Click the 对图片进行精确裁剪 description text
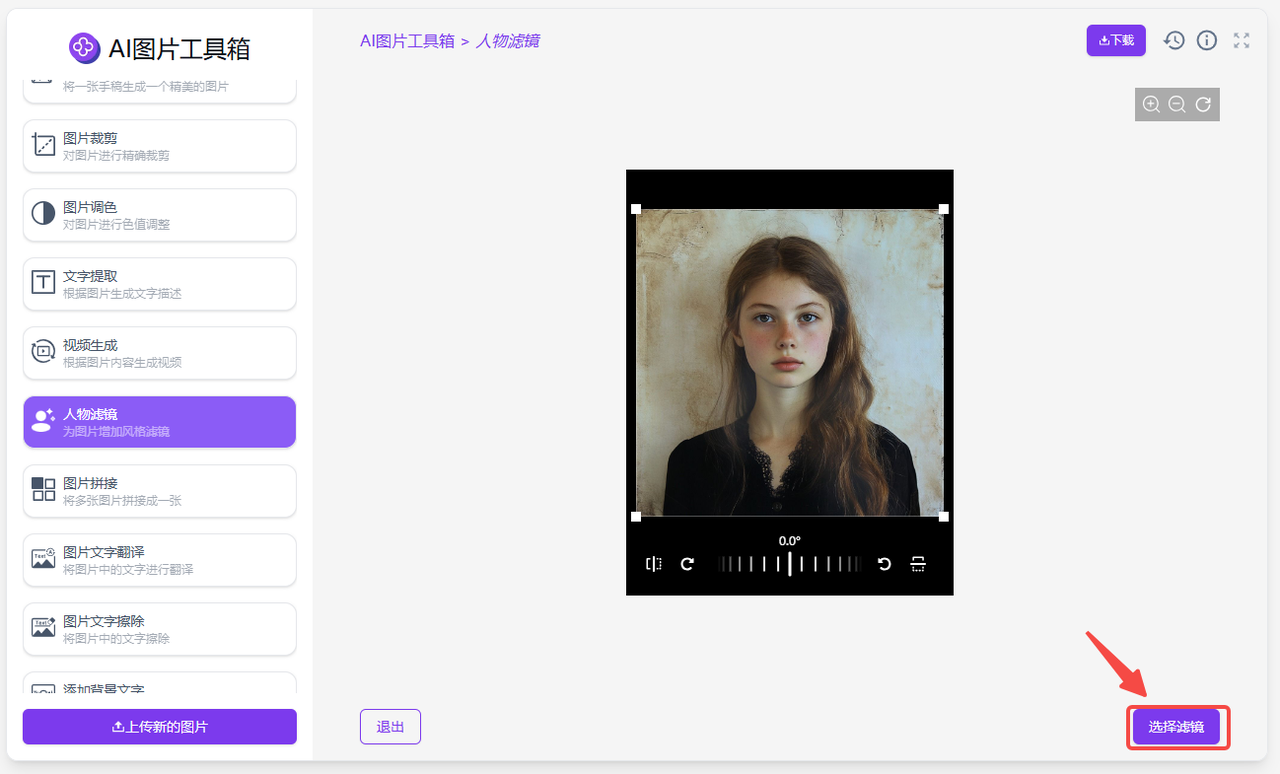 click(116, 155)
